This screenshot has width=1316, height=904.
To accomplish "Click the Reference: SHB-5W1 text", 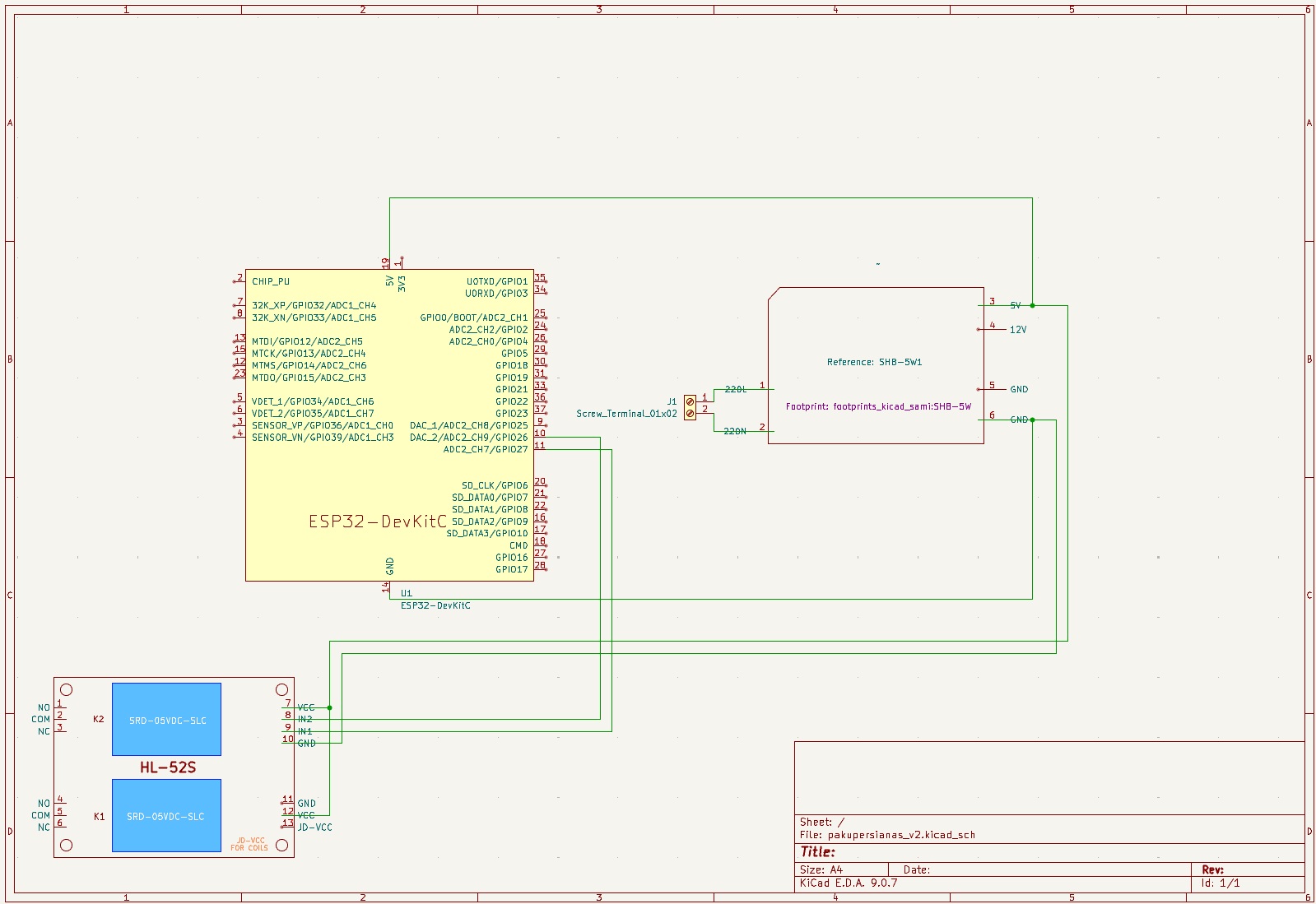I will (875, 362).
